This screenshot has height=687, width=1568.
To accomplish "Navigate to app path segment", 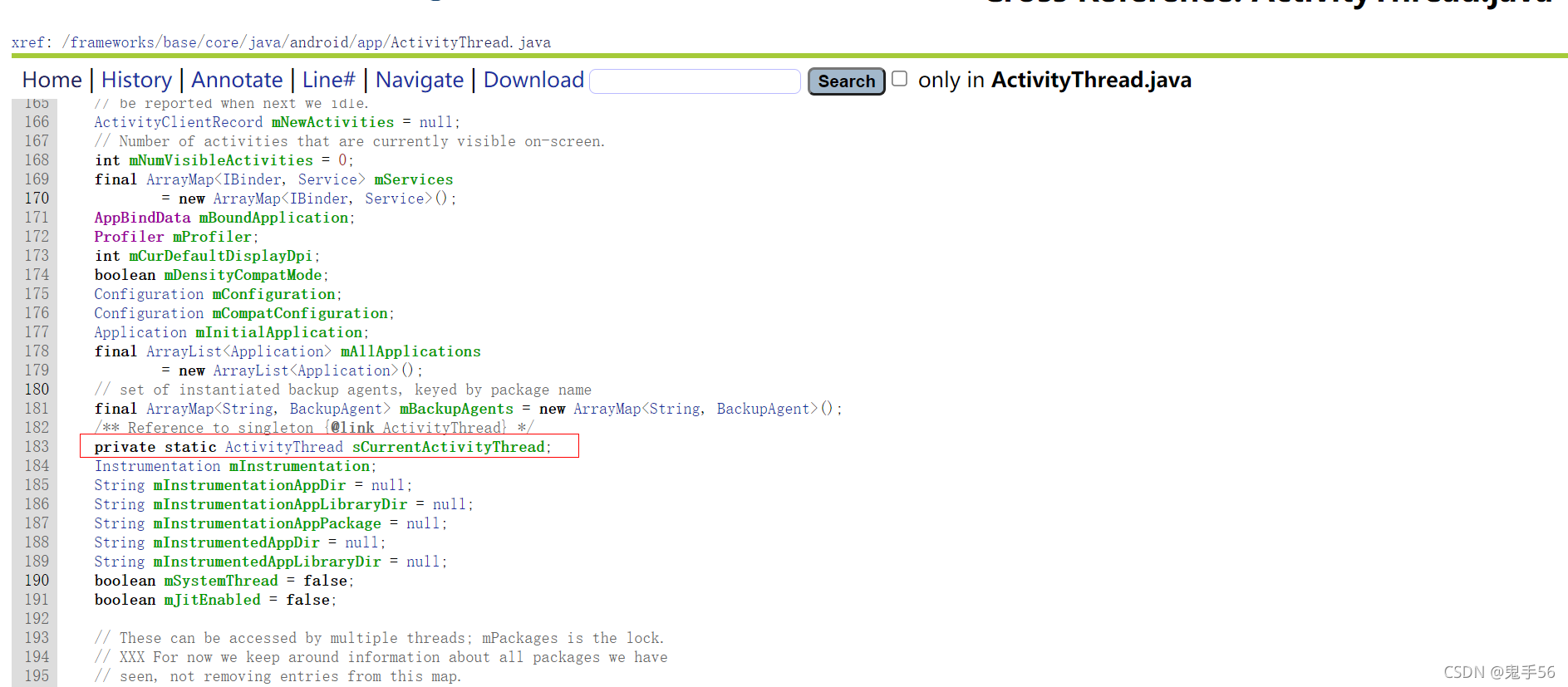I will click(x=370, y=42).
